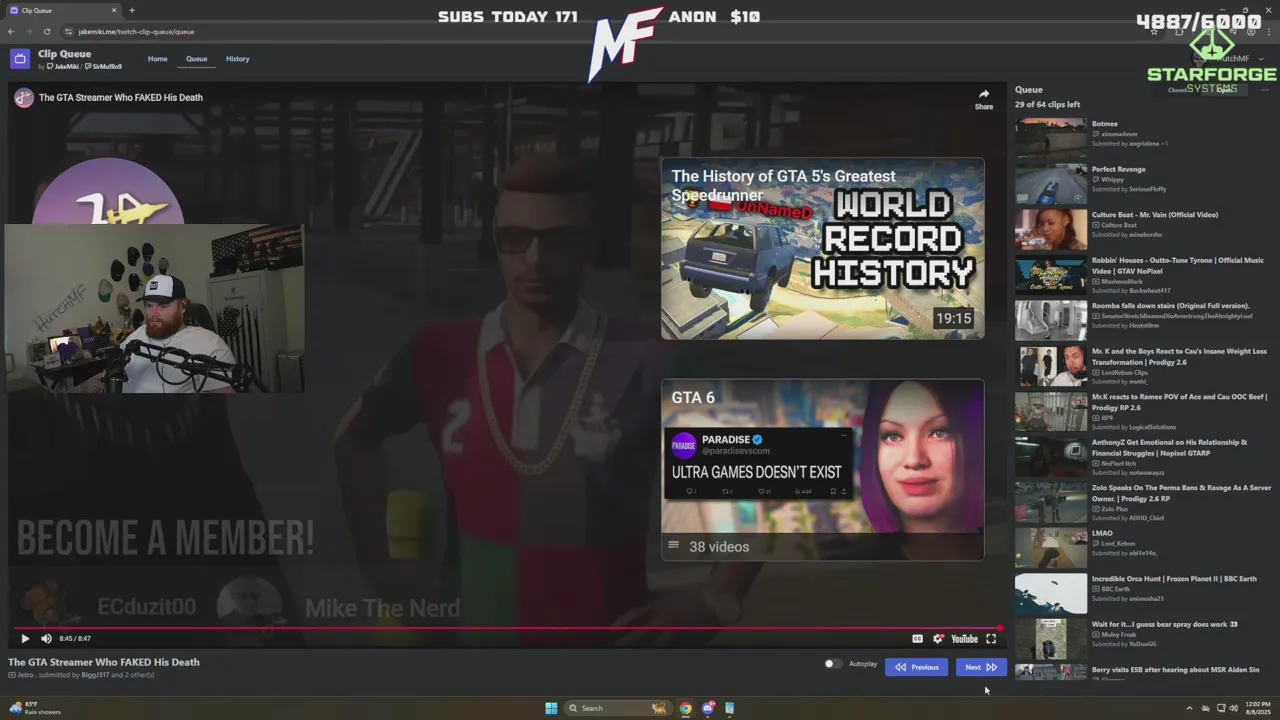Click the Clip Queue purple logo icon
Image resolution: width=1280 pixels, height=720 pixels.
[x=20, y=59]
